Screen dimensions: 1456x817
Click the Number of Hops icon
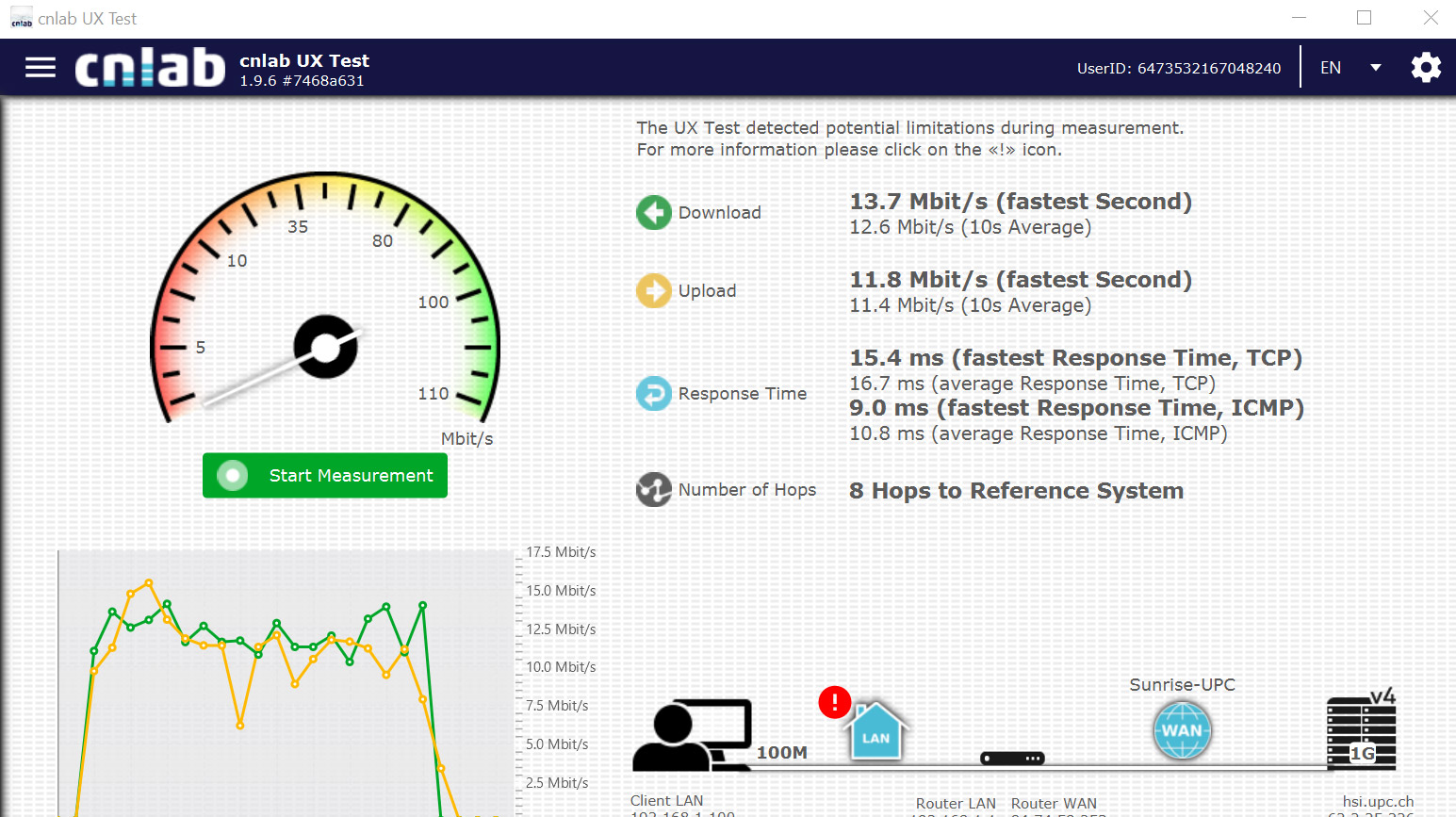click(x=654, y=490)
